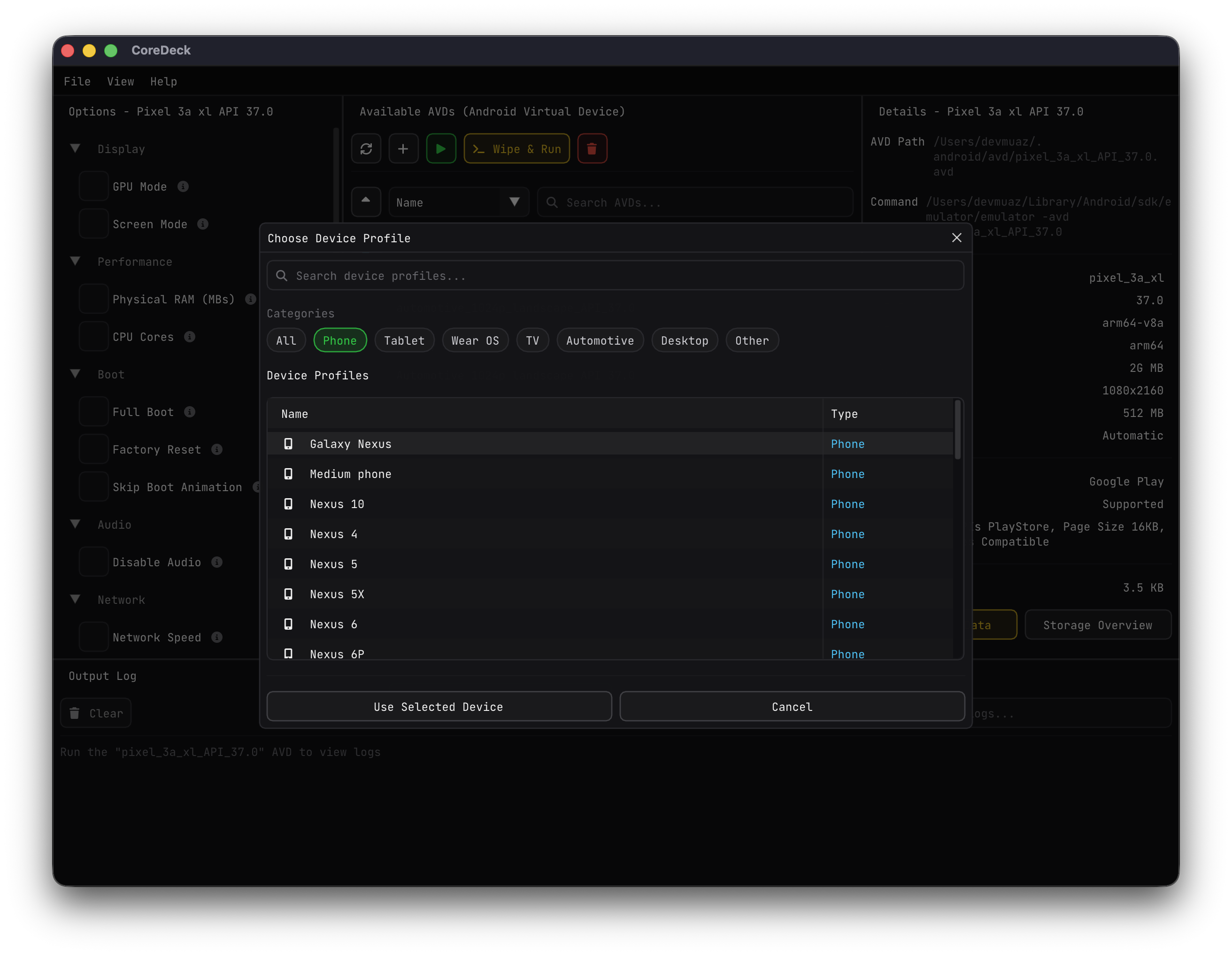Enable the Factory Reset checkbox
The height and width of the screenshot is (956, 1232).
click(x=93, y=449)
